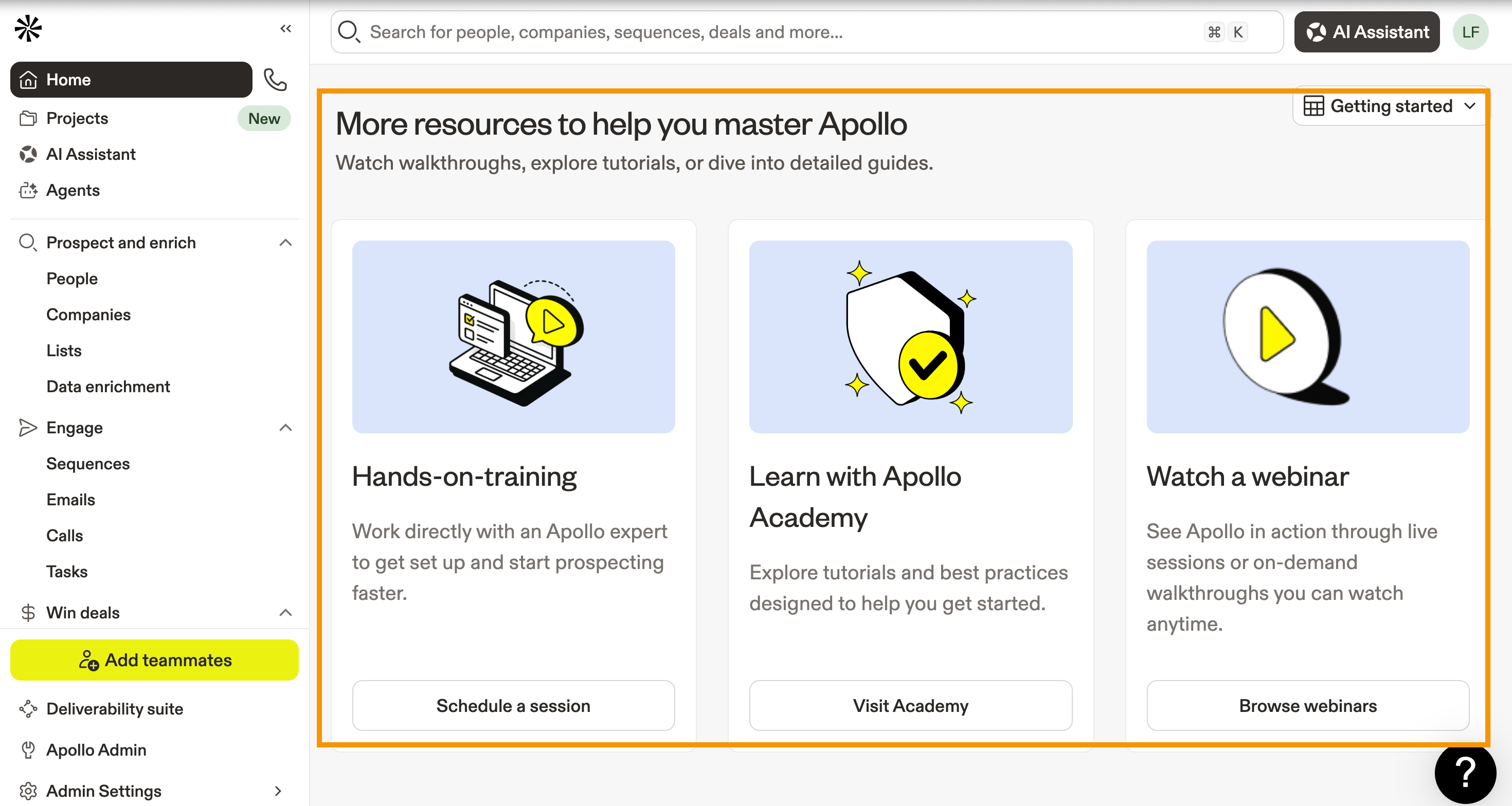Click the Visit Academy button
The height and width of the screenshot is (806, 1512).
(910, 706)
